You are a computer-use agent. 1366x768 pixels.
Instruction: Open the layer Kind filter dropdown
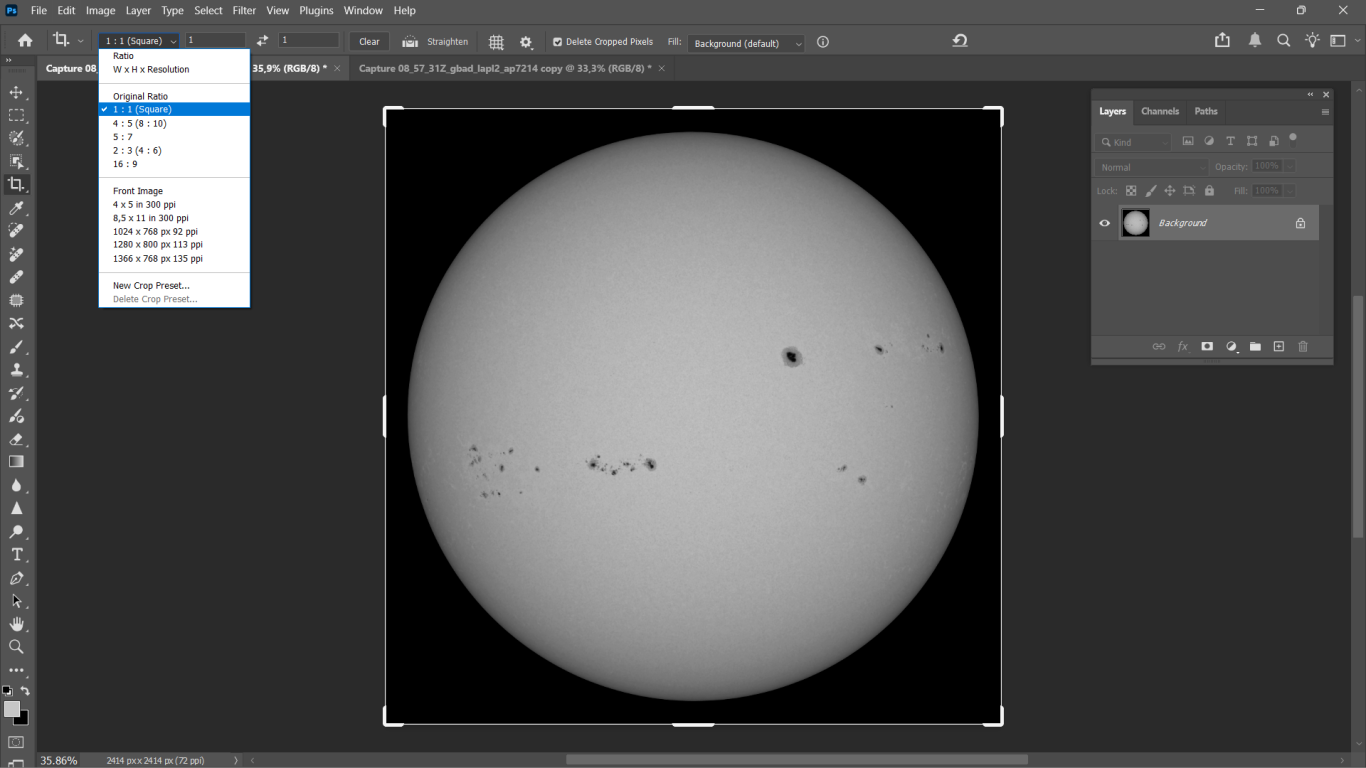coord(1134,142)
